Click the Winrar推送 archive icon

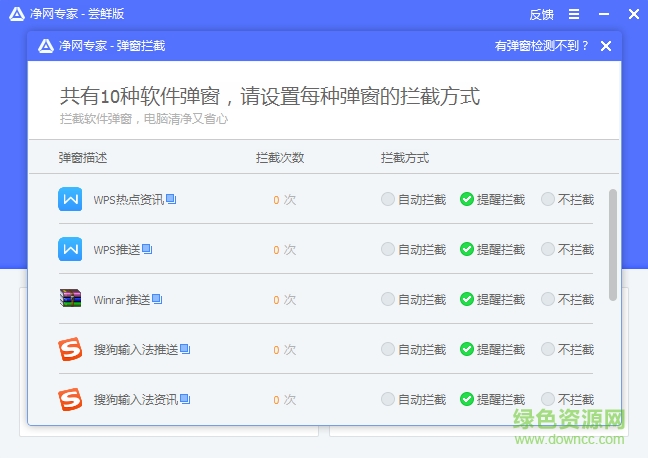[x=70, y=298]
